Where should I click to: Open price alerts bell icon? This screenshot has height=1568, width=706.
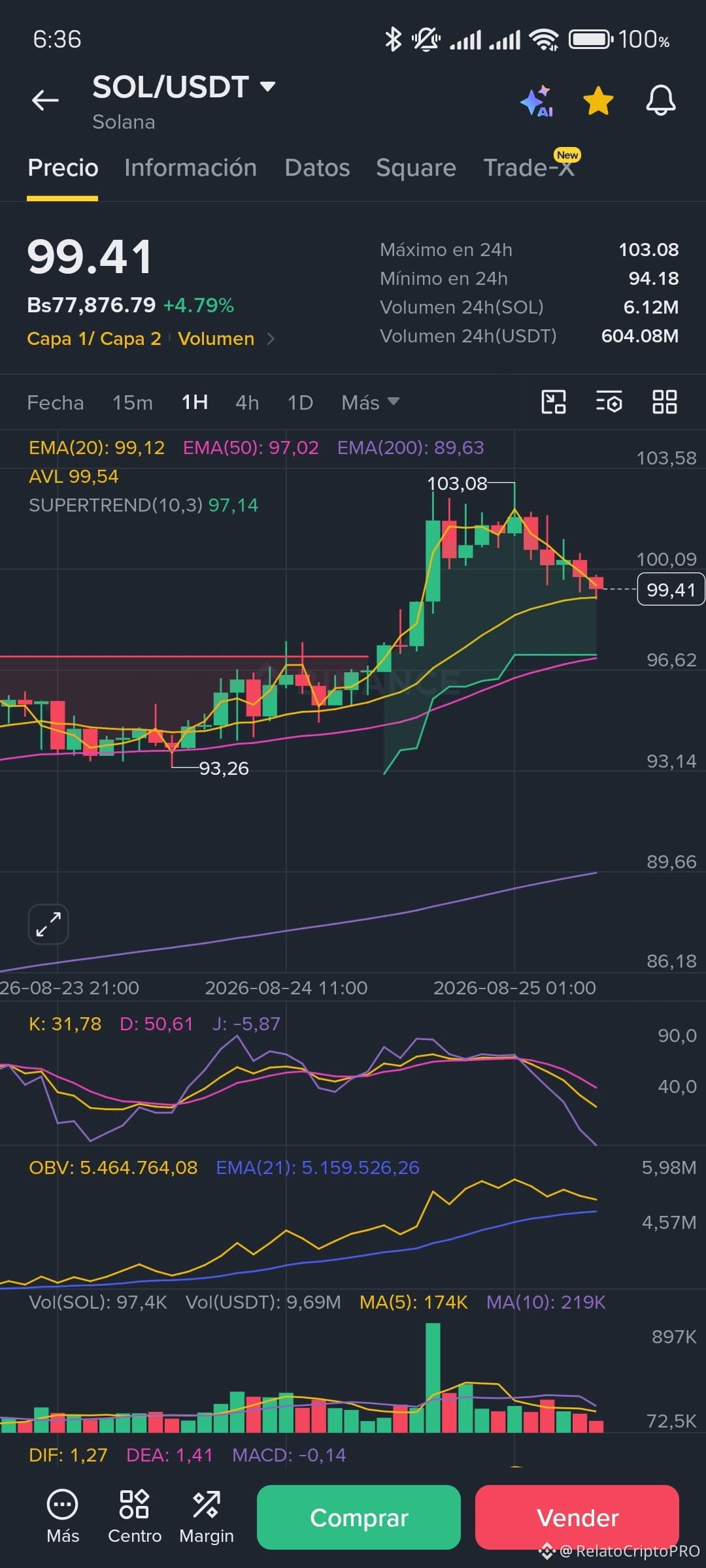(x=660, y=101)
